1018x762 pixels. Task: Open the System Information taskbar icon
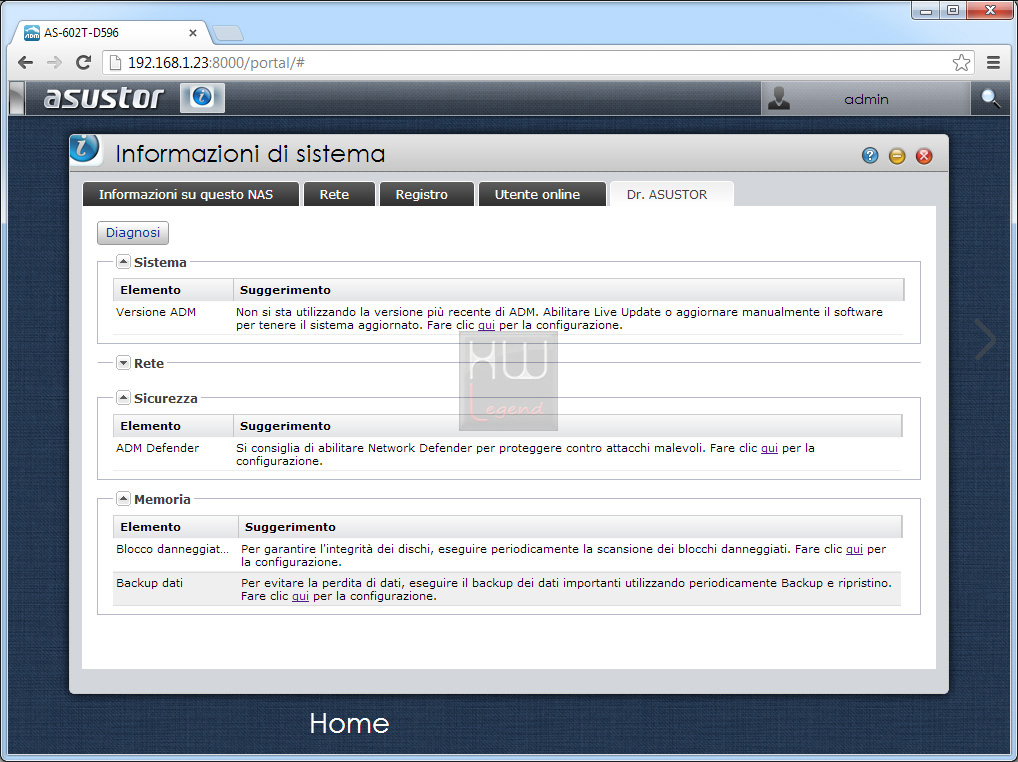(x=202, y=98)
